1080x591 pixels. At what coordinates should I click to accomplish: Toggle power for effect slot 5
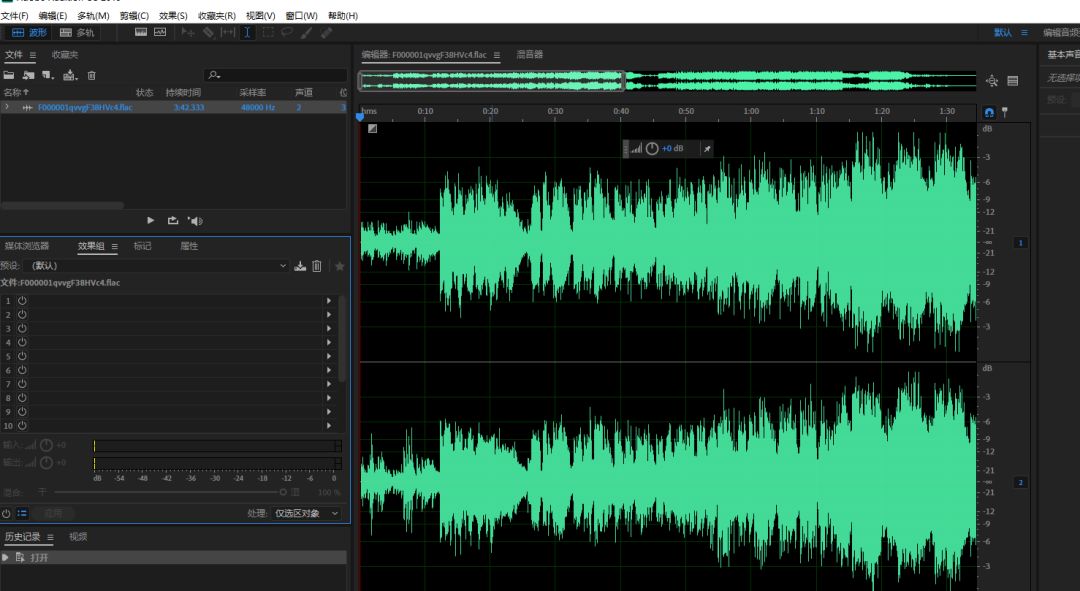(22, 356)
